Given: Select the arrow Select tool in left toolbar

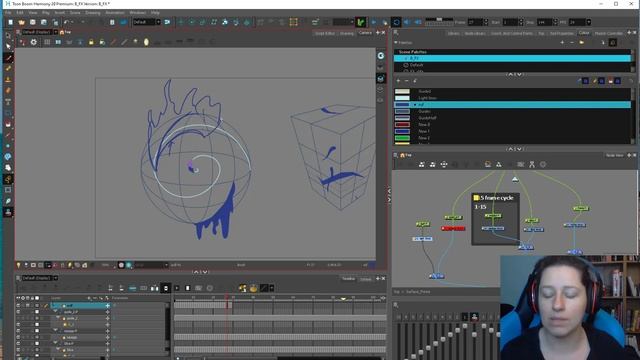Looking at the screenshot, I should click(x=8, y=46).
